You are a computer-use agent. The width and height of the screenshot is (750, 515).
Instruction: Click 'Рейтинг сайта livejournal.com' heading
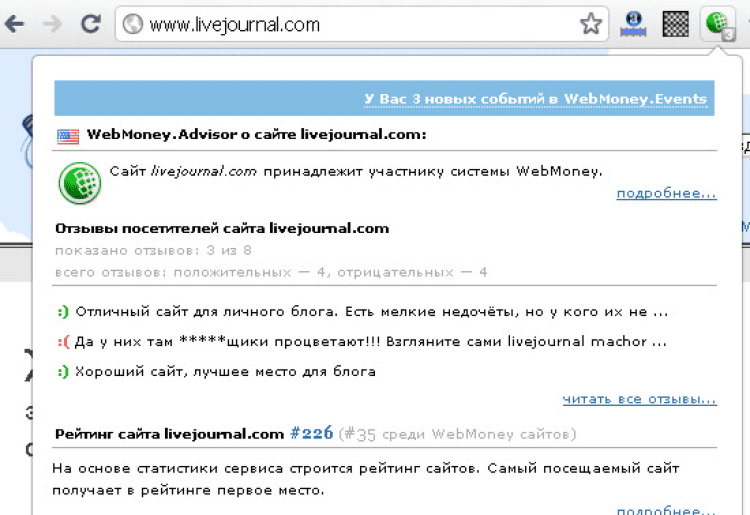tap(169, 434)
